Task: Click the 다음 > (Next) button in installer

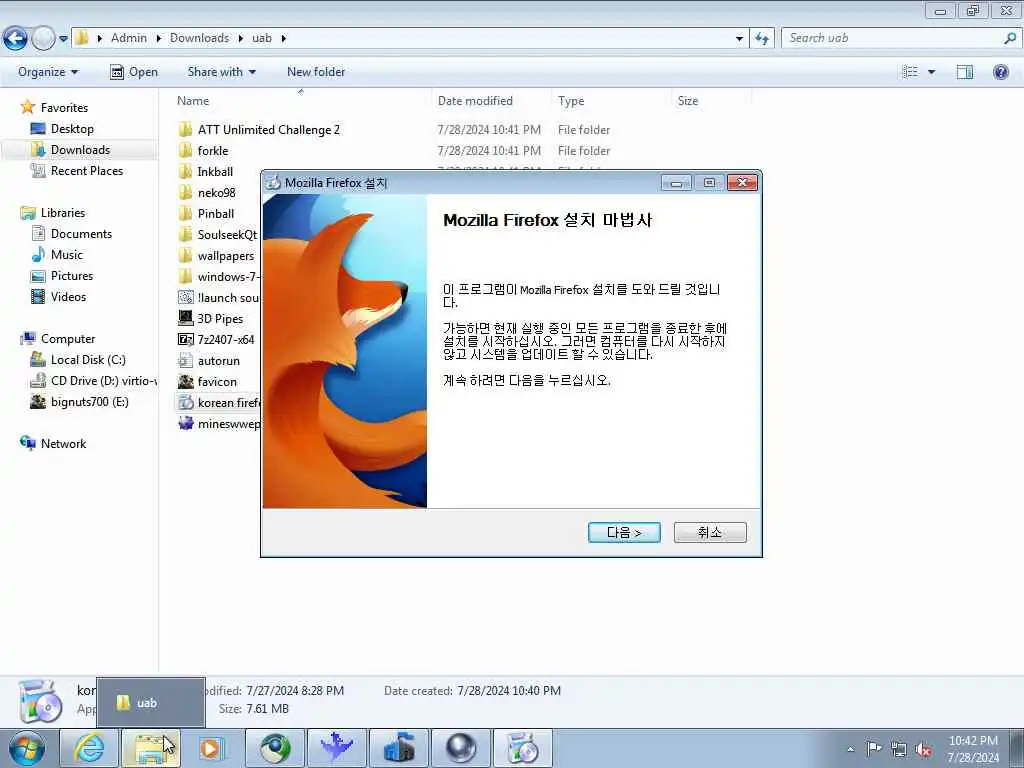Action: [624, 532]
